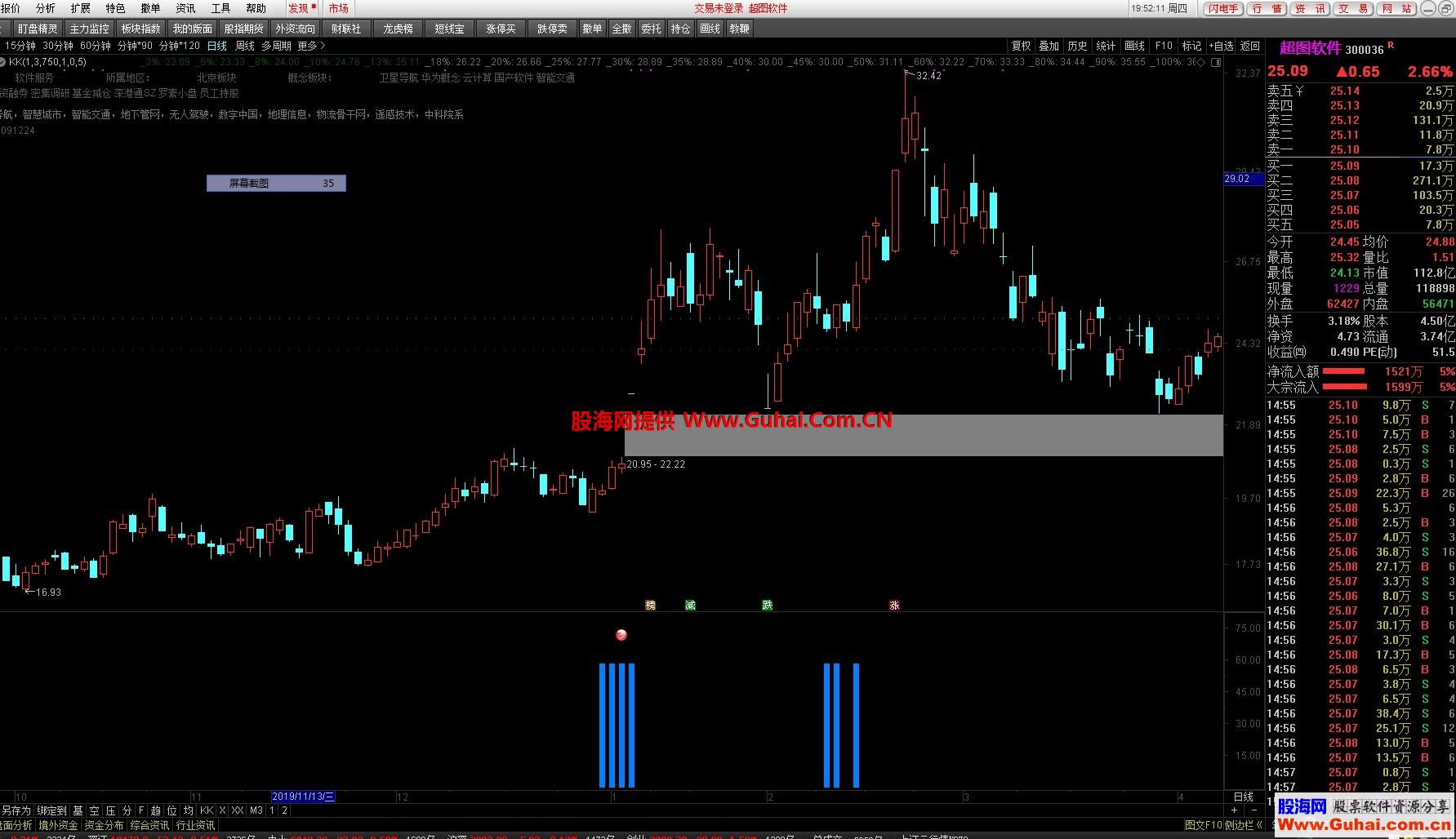Click the 历史 chart button
The image size is (1456, 839).
tap(1077, 46)
